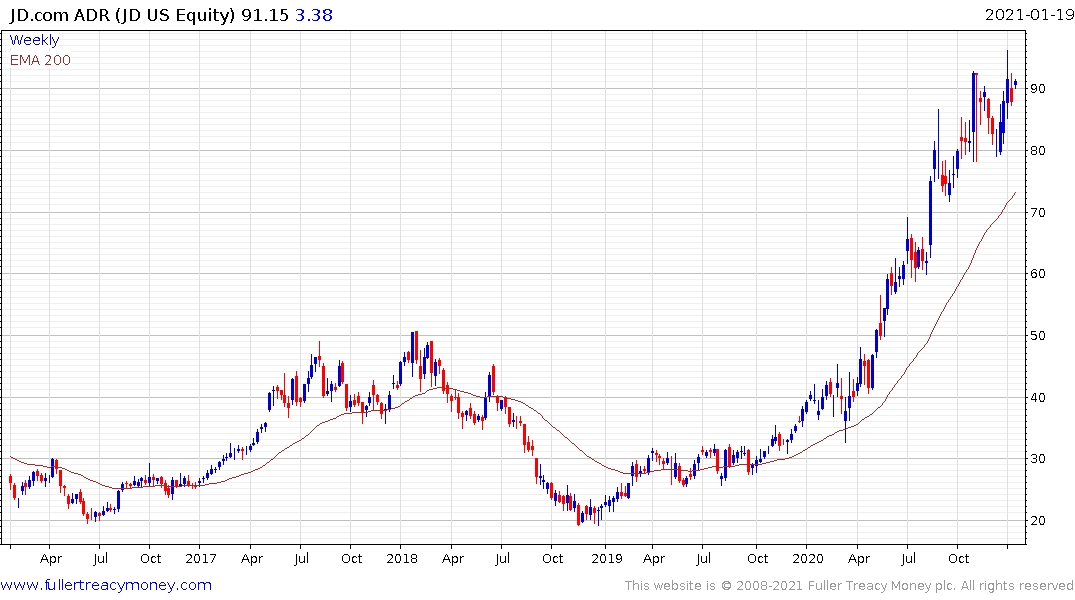Click the 40 price axis label
This screenshot has height=600, width=1075.
[x=1038, y=398]
